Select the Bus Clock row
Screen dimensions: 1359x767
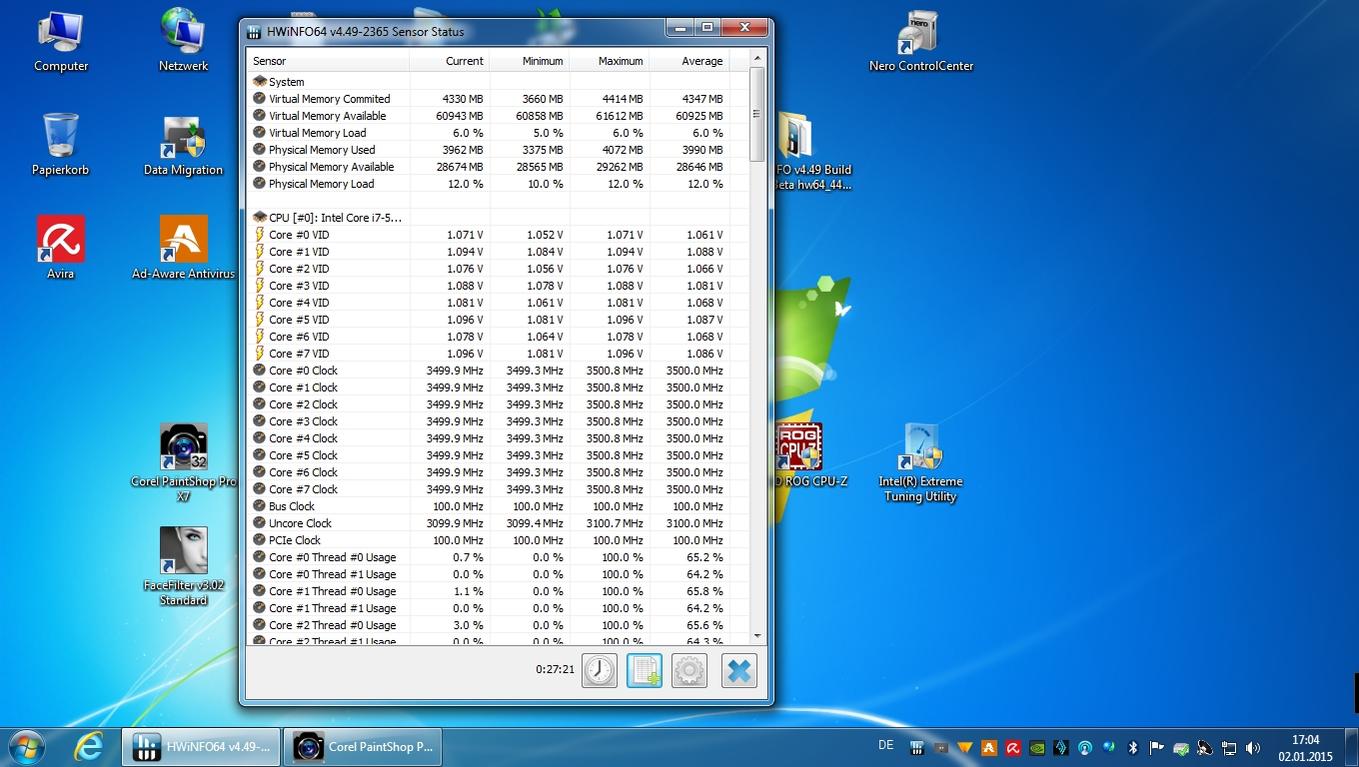point(488,507)
